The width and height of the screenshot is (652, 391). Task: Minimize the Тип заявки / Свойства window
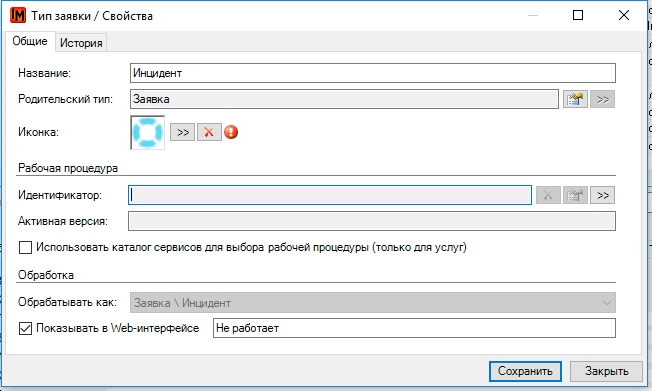tap(533, 15)
